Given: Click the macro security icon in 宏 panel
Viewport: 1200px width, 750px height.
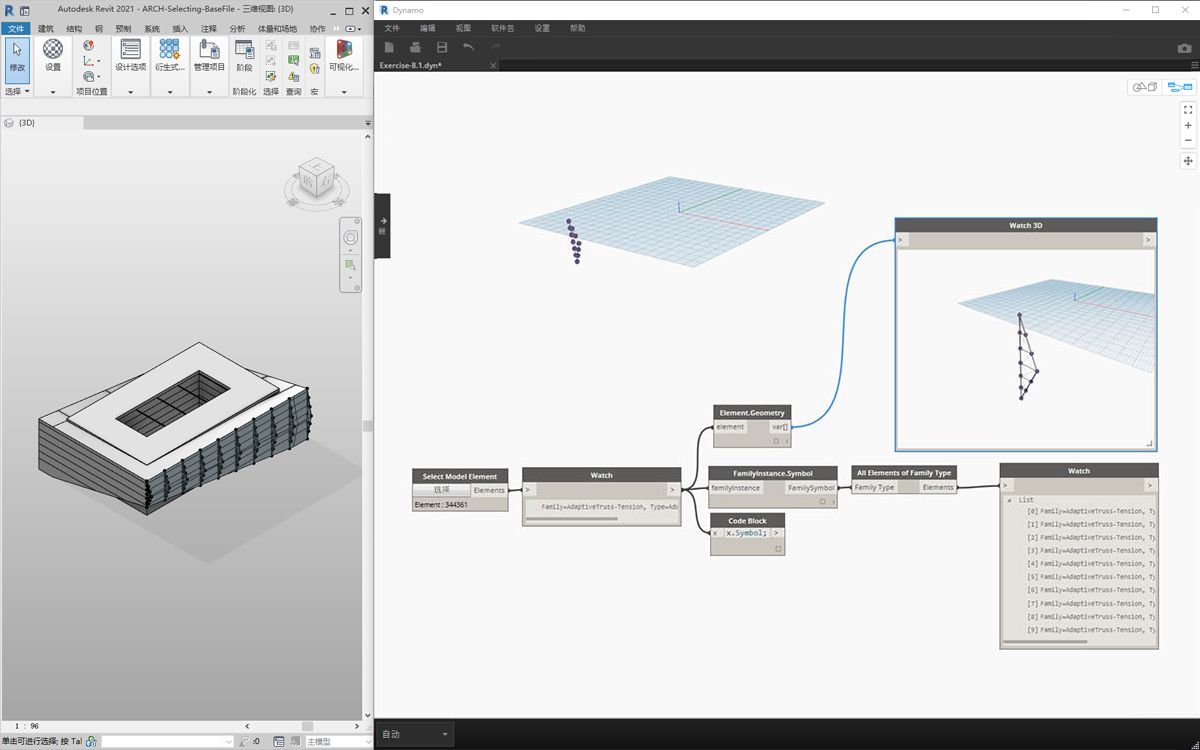Looking at the screenshot, I should 314,69.
